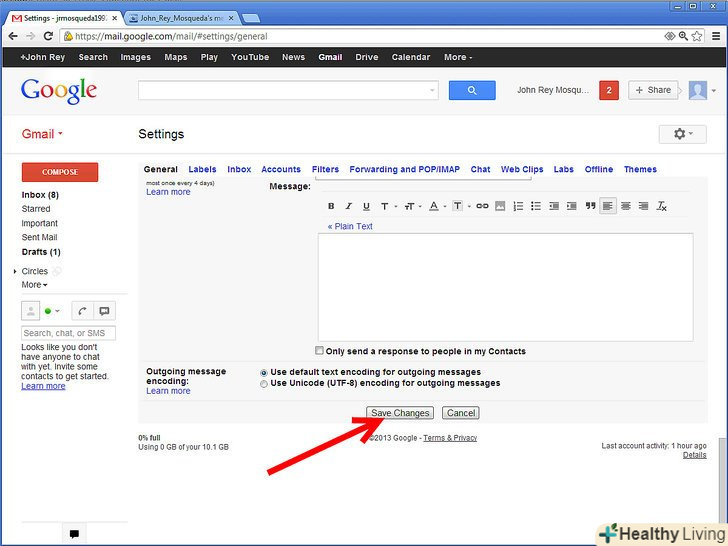Click the Cancel button

click(x=461, y=413)
